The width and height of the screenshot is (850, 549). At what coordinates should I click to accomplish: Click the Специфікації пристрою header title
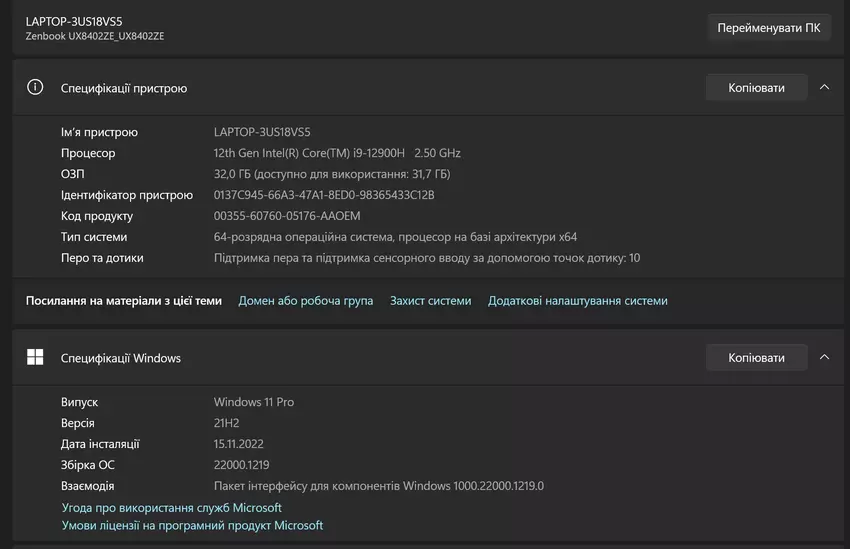click(124, 88)
